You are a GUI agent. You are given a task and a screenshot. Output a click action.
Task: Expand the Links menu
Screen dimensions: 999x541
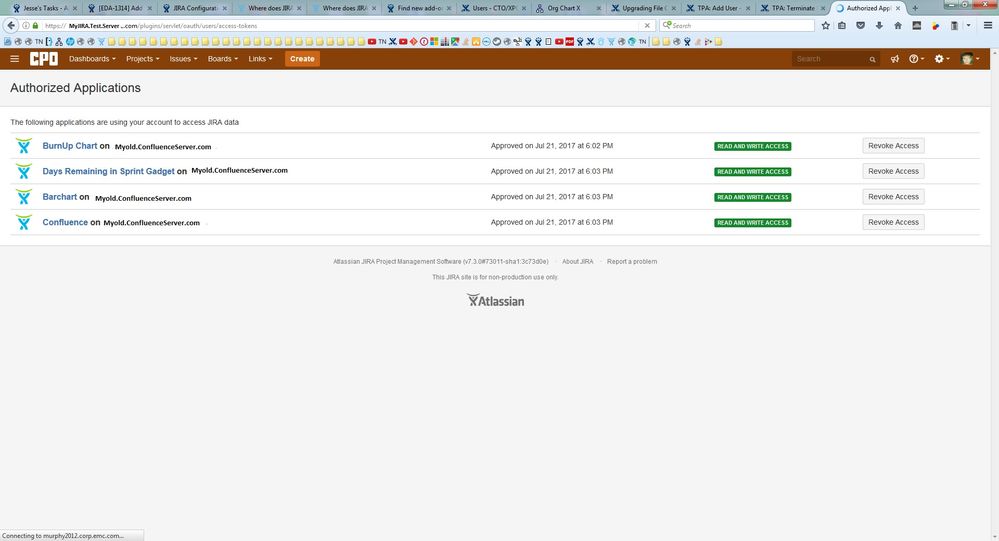click(260, 59)
